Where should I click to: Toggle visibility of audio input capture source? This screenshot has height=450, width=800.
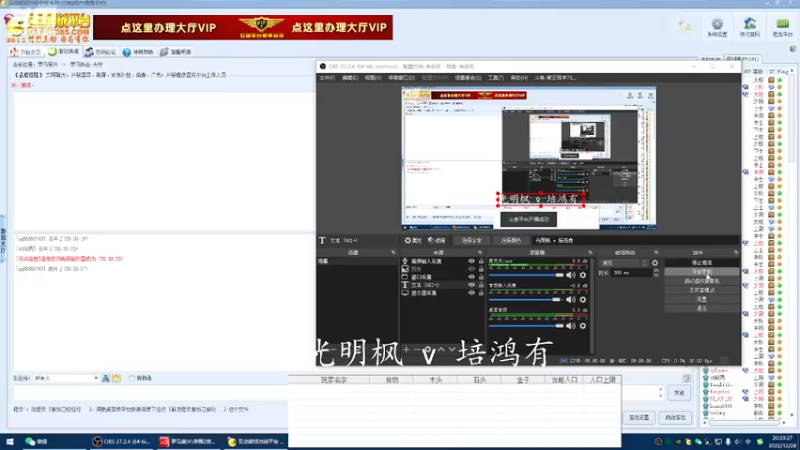coord(471,261)
